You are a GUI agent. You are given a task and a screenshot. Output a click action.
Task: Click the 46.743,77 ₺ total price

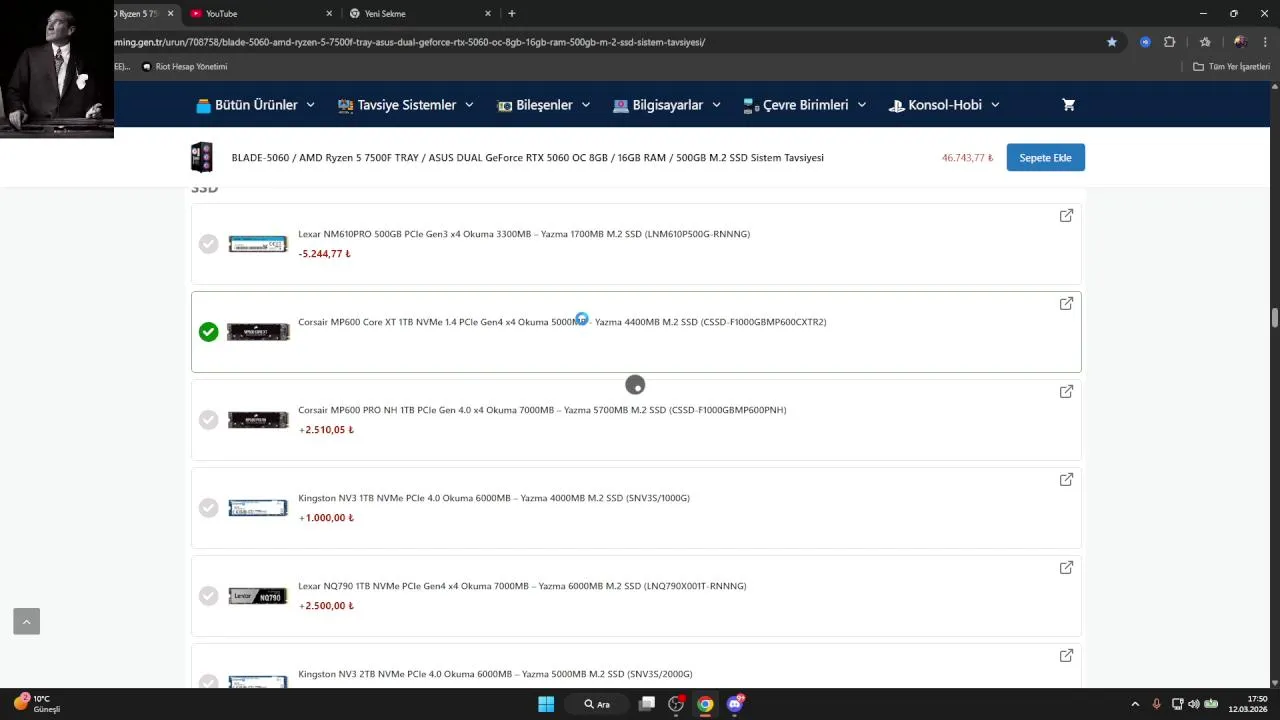pos(968,158)
